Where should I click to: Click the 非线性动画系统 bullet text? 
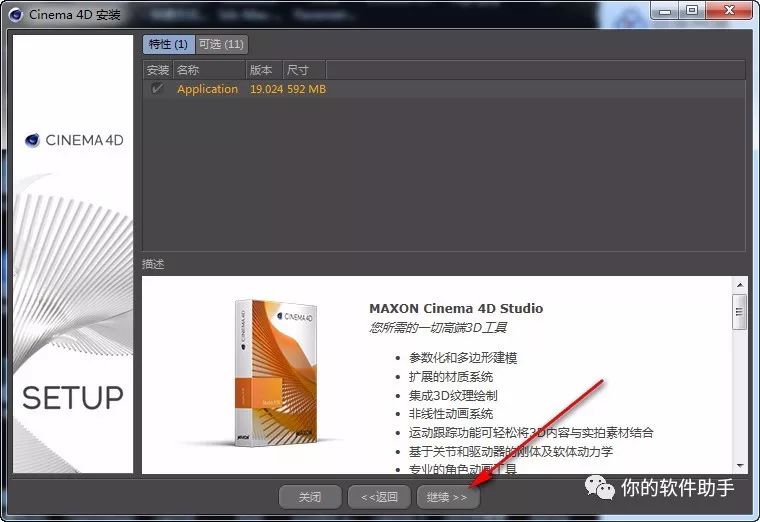pyautogui.click(x=451, y=414)
